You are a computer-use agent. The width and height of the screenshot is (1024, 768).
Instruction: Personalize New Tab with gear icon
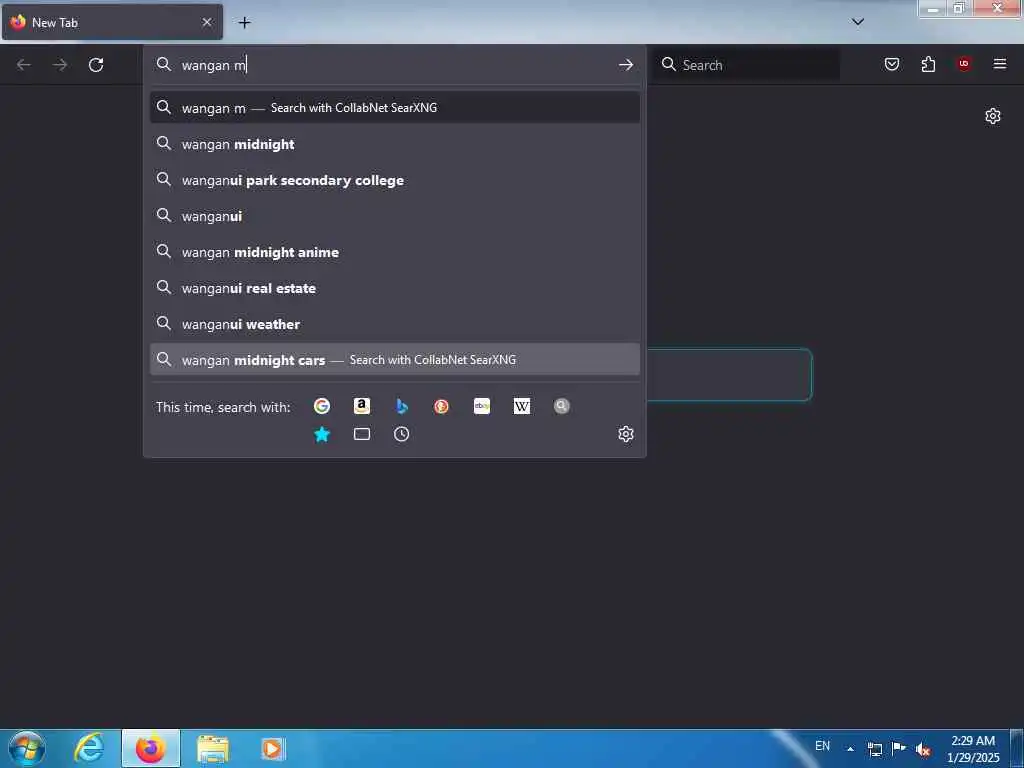coord(993,116)
